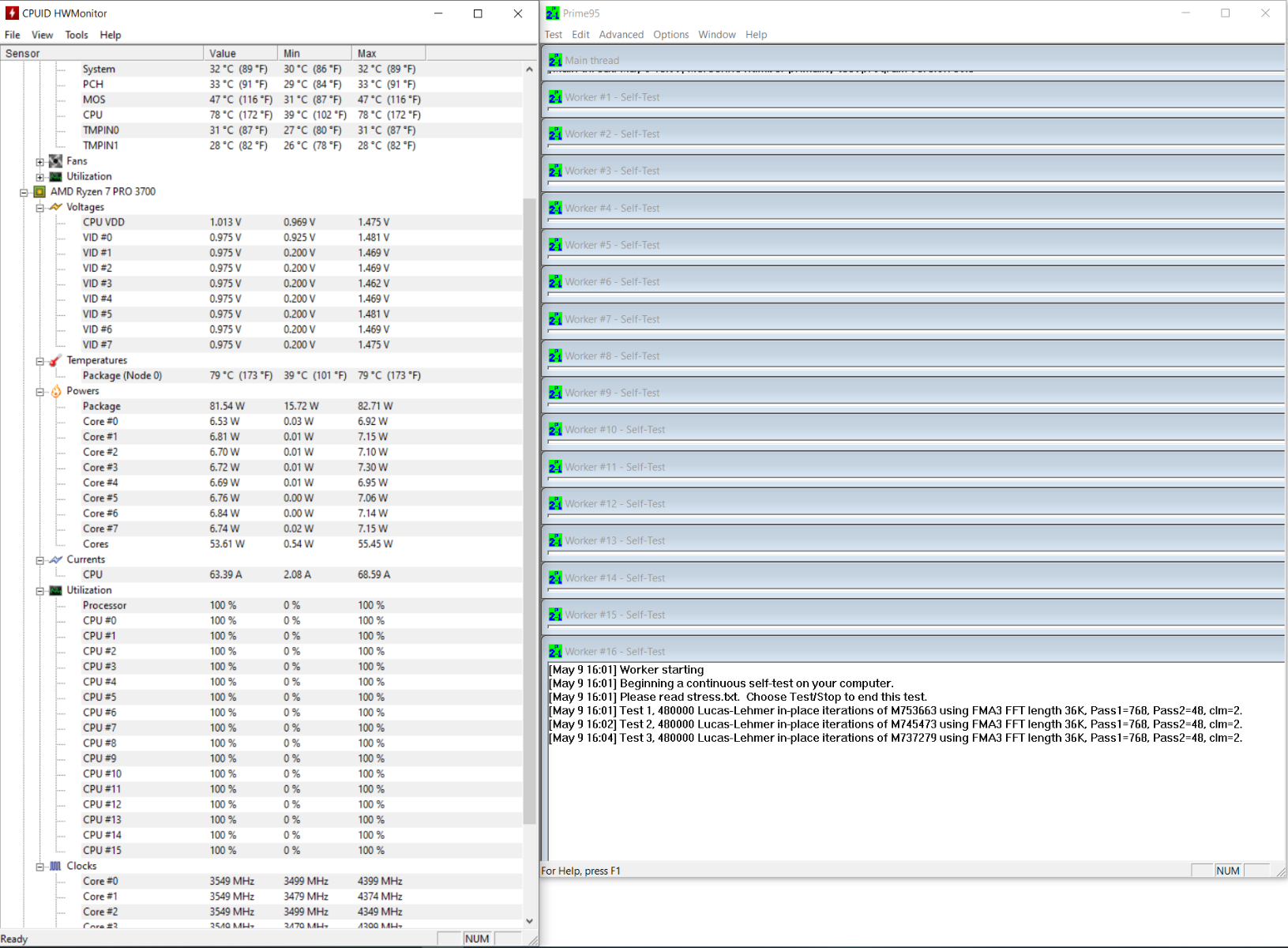Viewport: 1288px width, 948px height.
Task: Click the Value column header
Action: click(241, 54)
